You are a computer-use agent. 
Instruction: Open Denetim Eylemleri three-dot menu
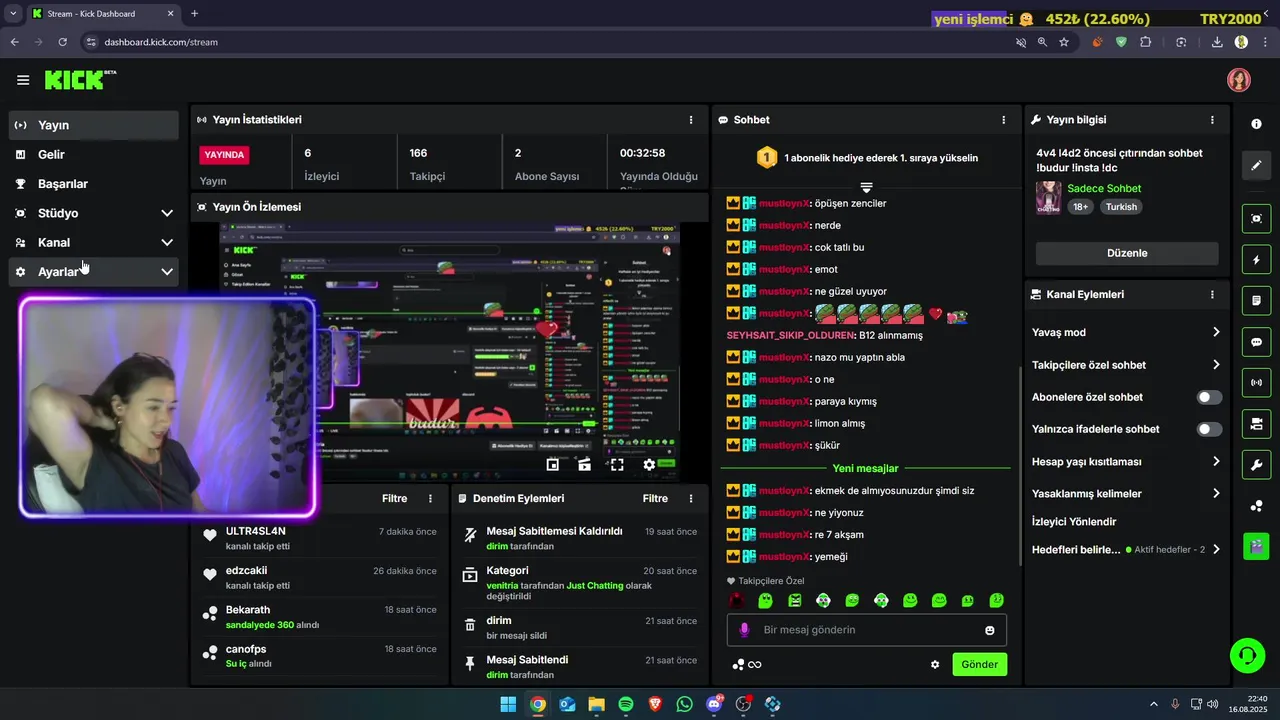tap(690, 498)
